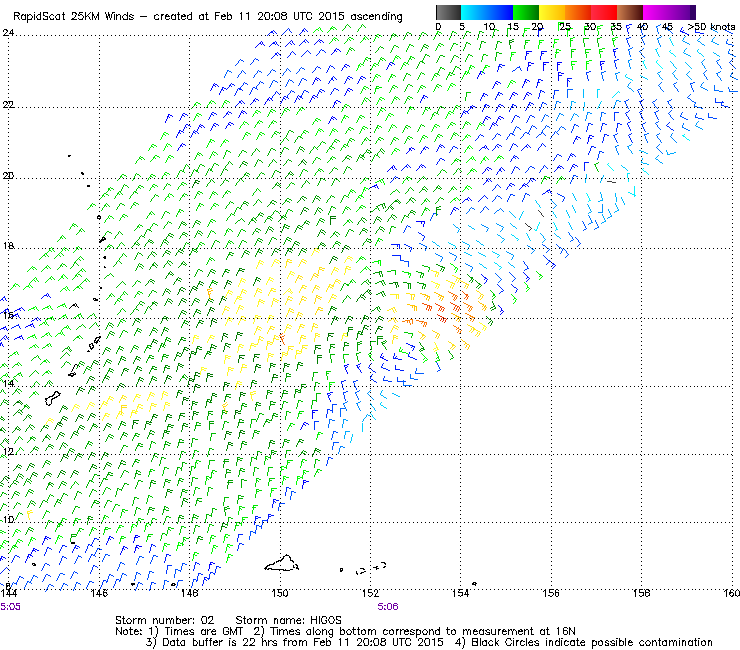Select the red 30-35 knots legend segment
Screen dimensions: 740x650
click(604, 12)
